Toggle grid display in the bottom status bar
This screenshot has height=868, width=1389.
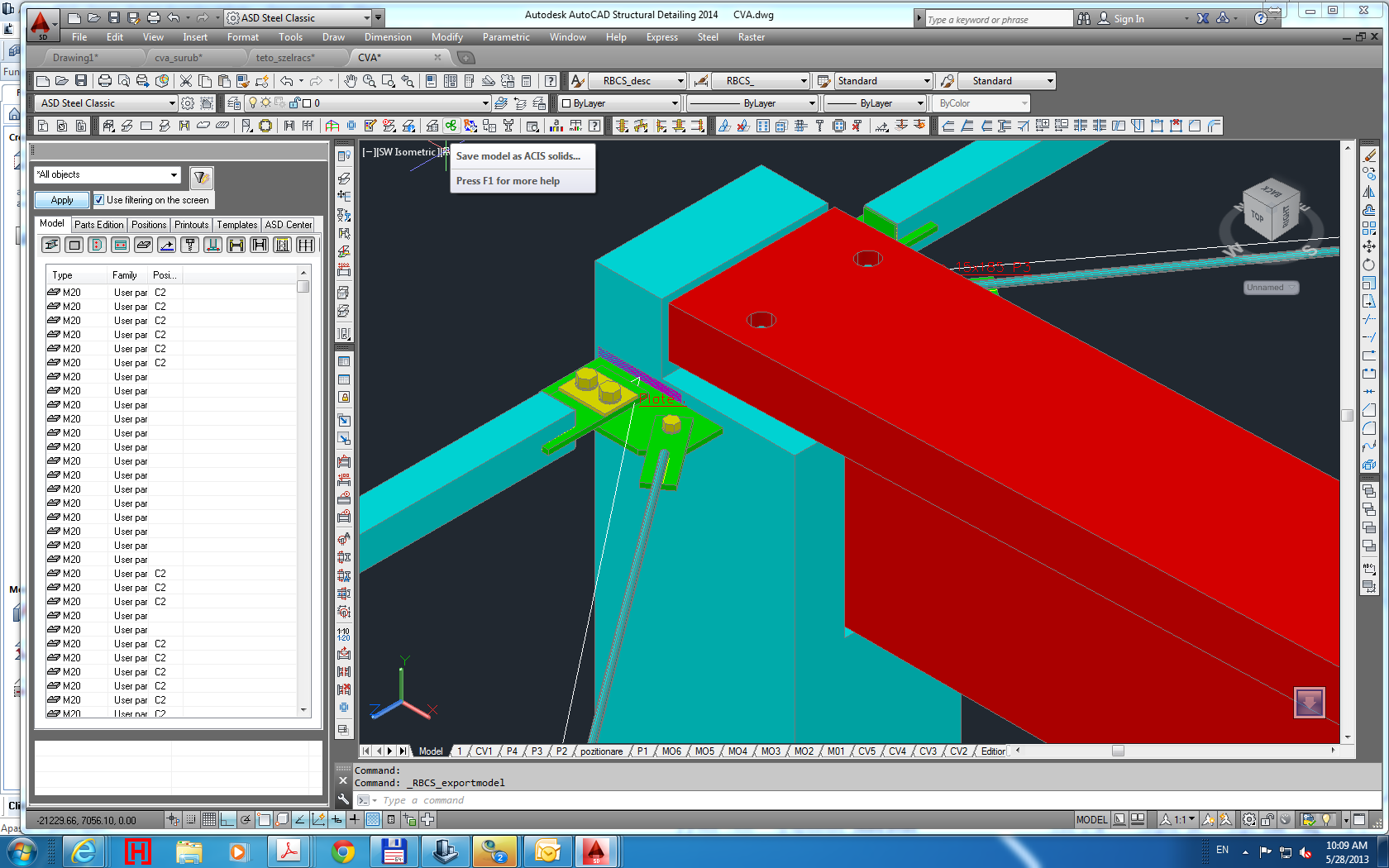tap(209, 819)
